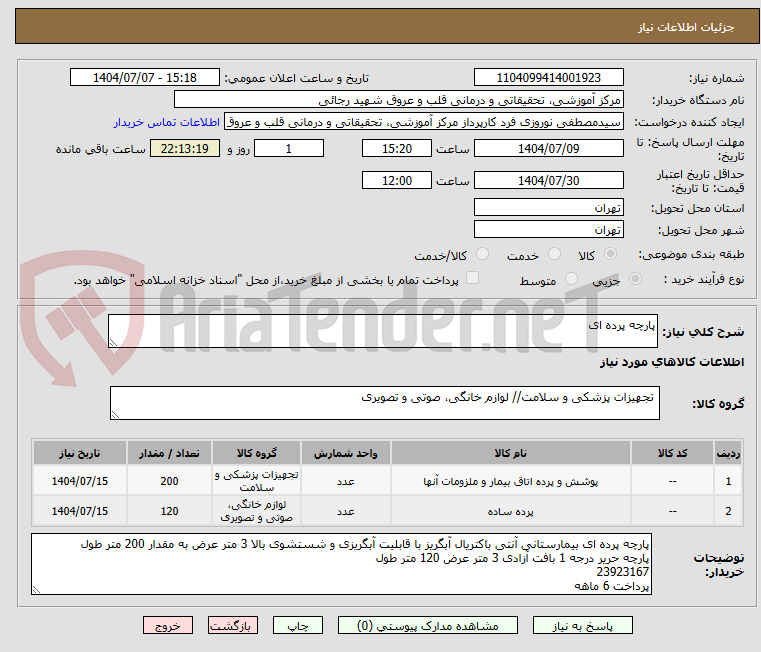Select the جزیی purchase type radio
The image size is (761, 652).
point(635,279)
